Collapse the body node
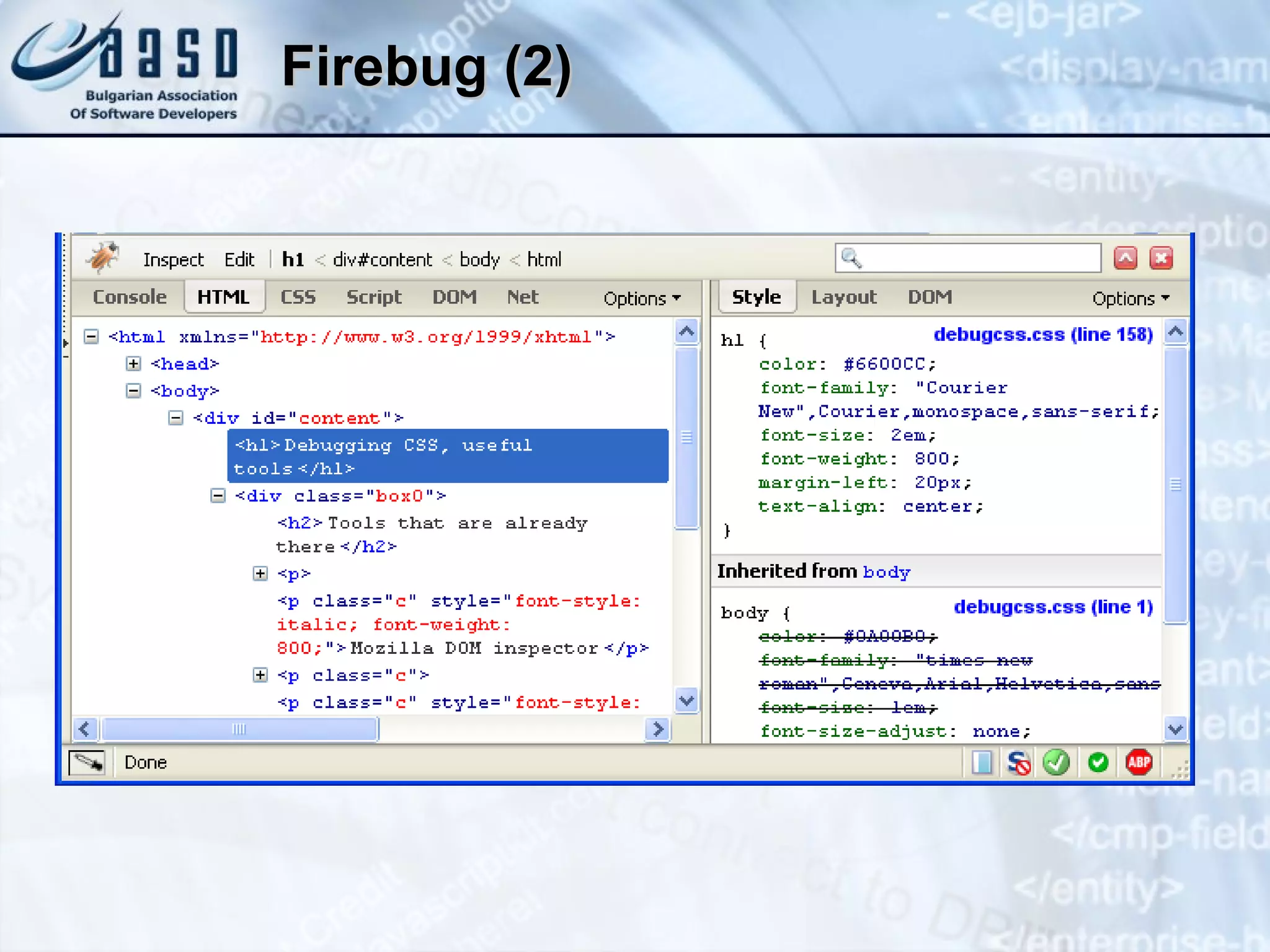This screenshot has height=952, width=1270. tap(133, 391)
